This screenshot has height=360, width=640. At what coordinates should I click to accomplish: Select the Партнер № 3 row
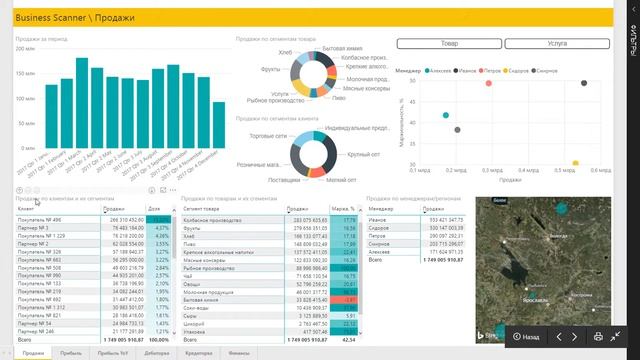[x=94, y=228]
